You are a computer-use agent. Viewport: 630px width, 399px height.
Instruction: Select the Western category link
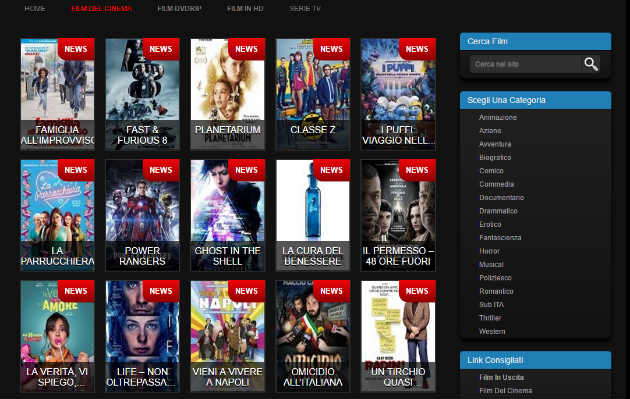tap(492, 331)
